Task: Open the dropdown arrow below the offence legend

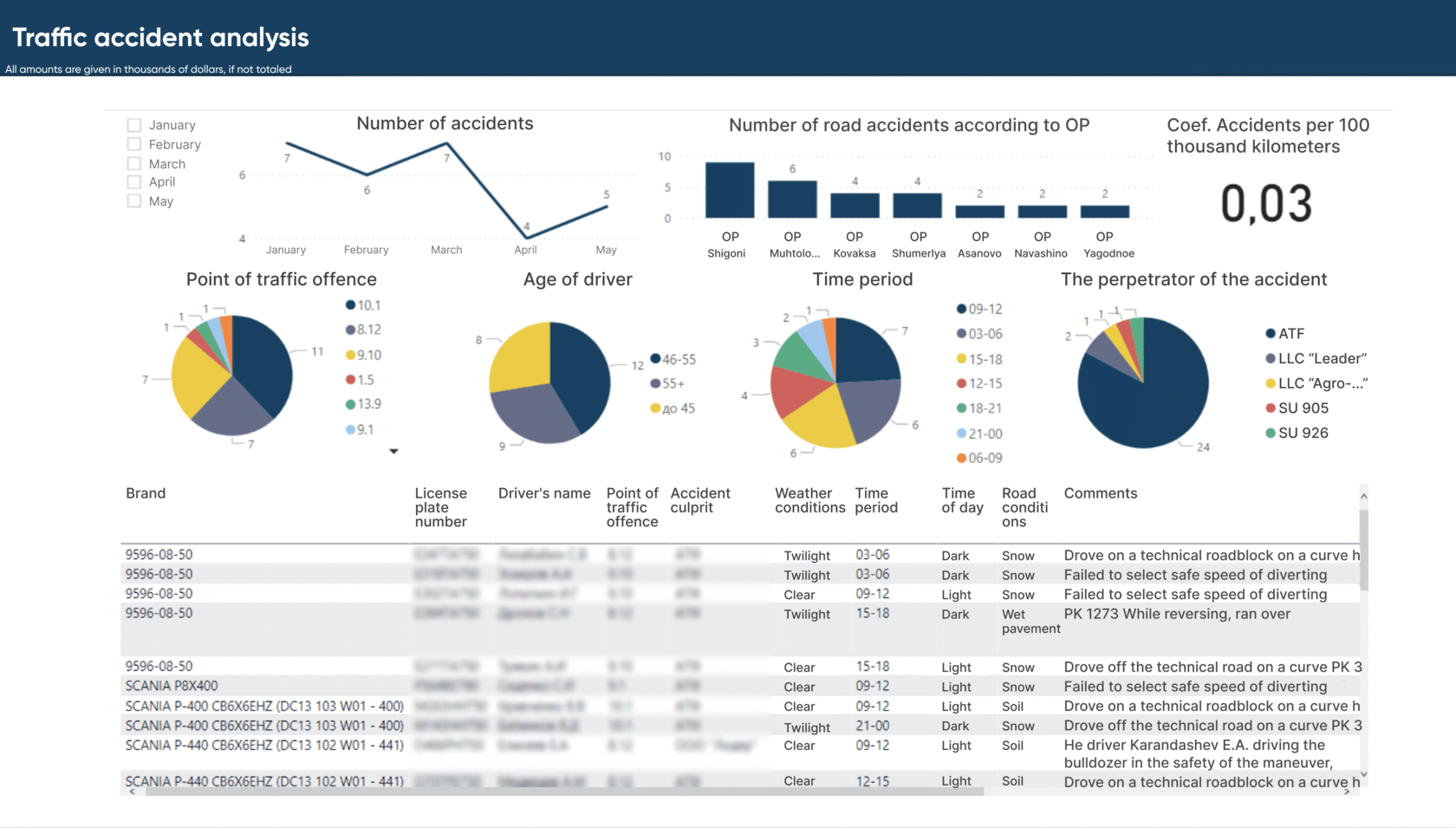Action: click(x=394, y=451)
